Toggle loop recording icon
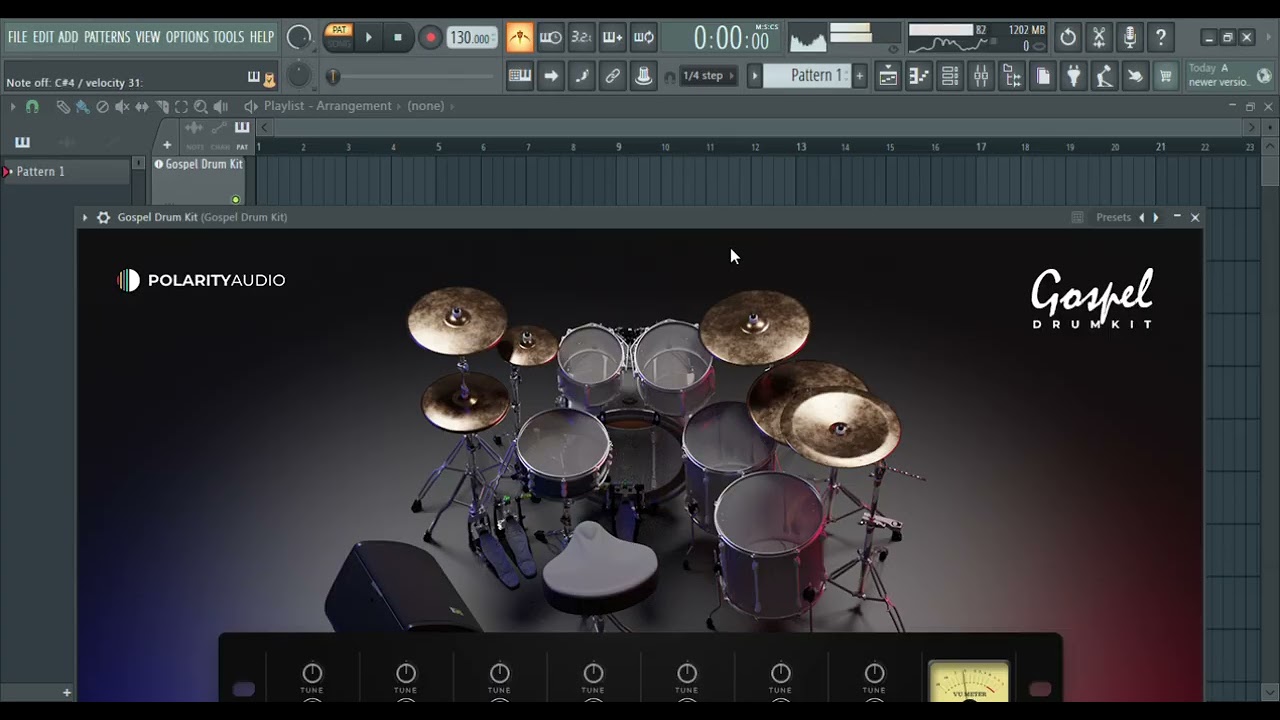This screenshot has height=720, width=1280. coord(644,38)
